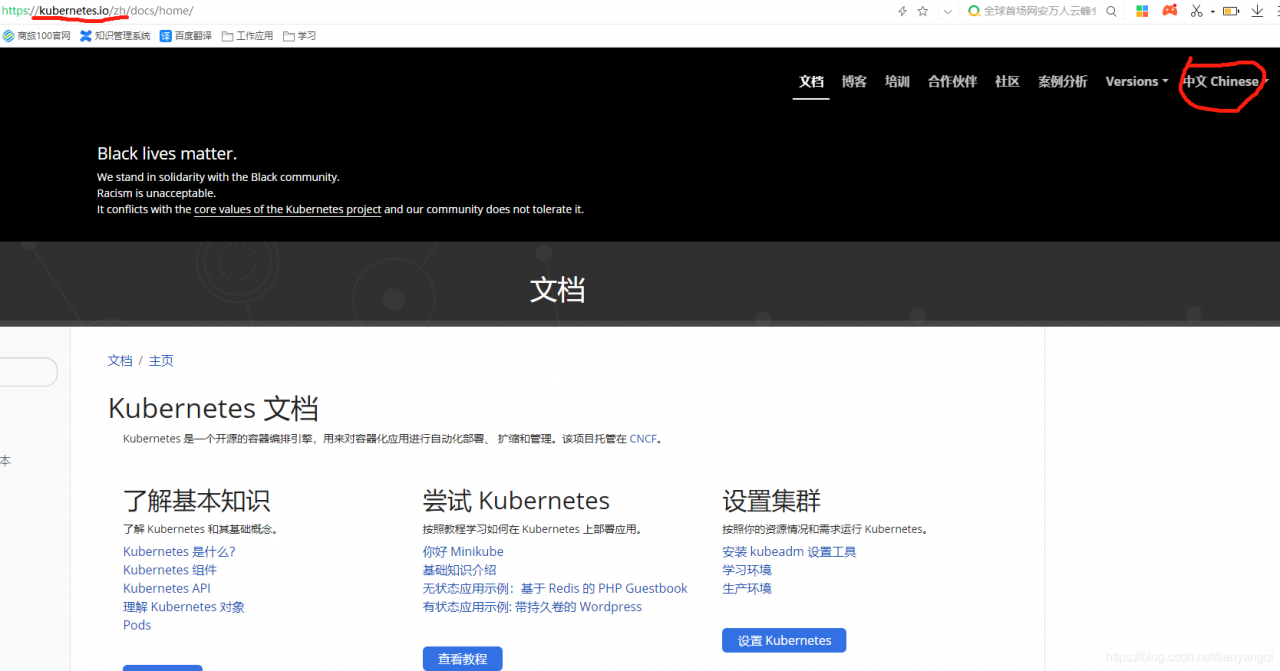Click the 设置集群 heading
Image resolution: width=1280 pixels, height=671 pixels.
pyautogui.click(x=771, y=501)
